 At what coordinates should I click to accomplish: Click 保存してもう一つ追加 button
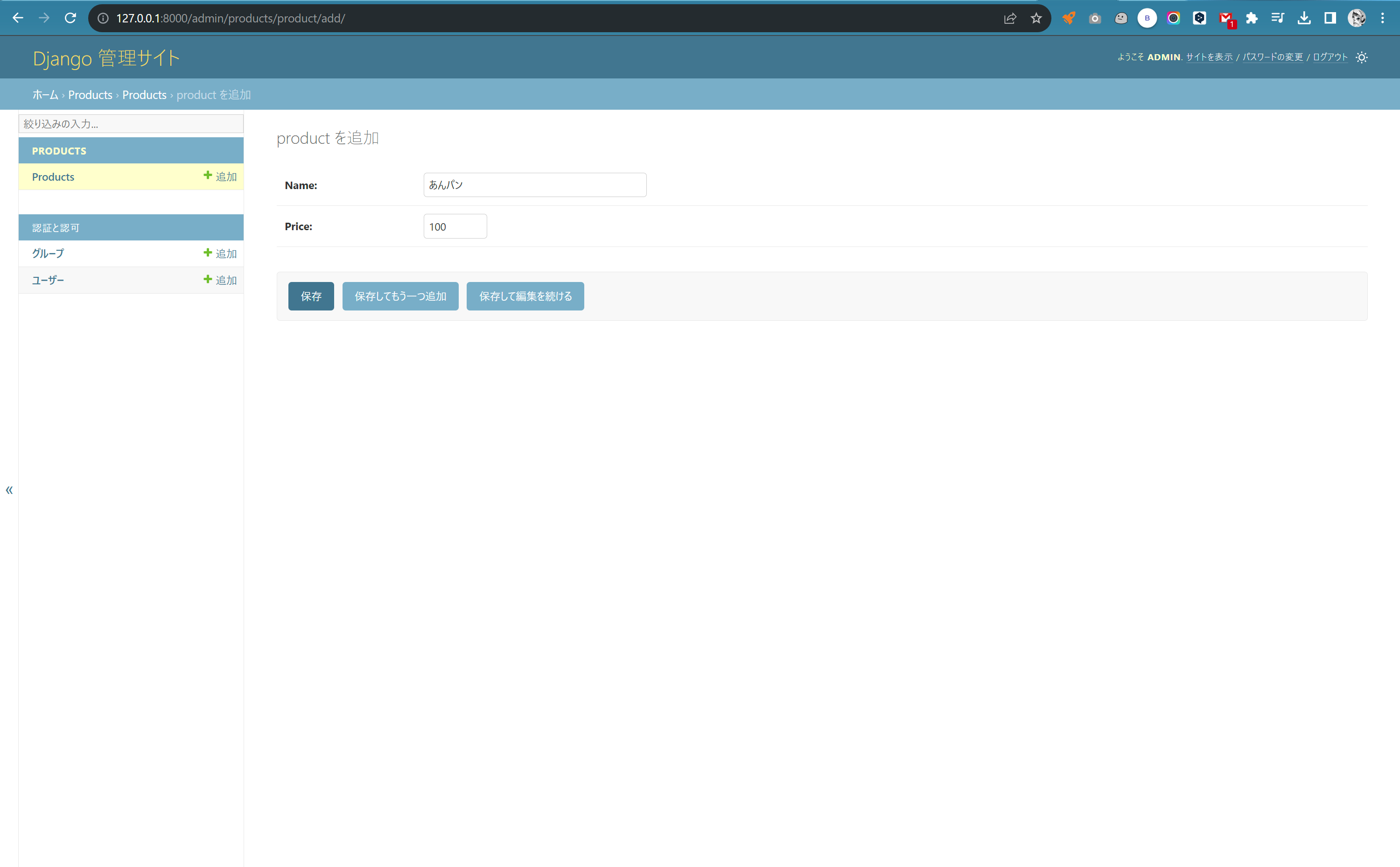[x=400, y=296]
